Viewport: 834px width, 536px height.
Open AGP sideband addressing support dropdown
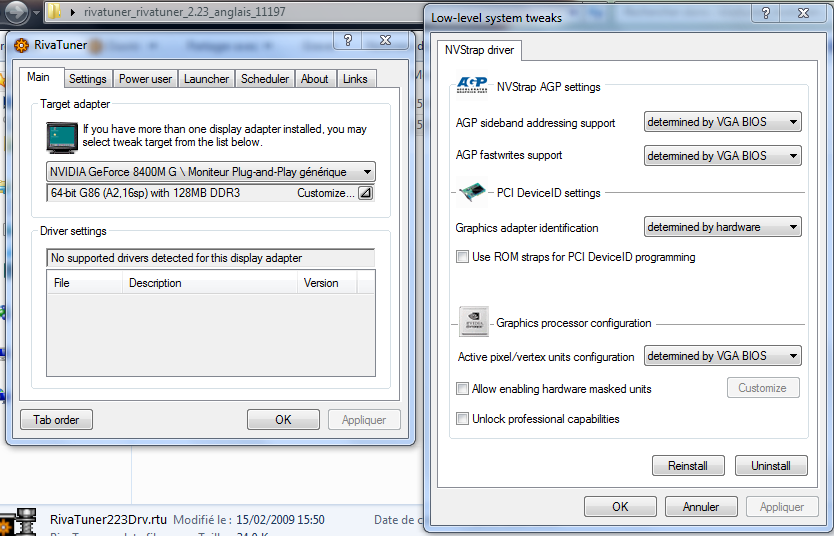(722, 123)
